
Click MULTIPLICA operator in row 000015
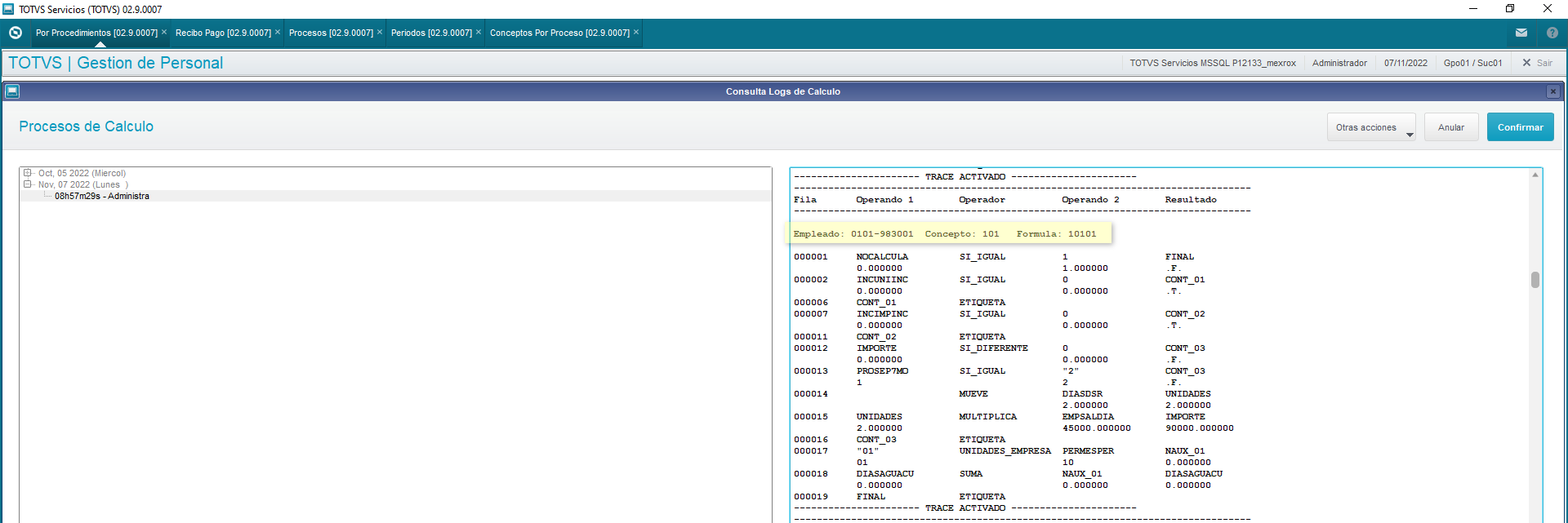[988, 416]
